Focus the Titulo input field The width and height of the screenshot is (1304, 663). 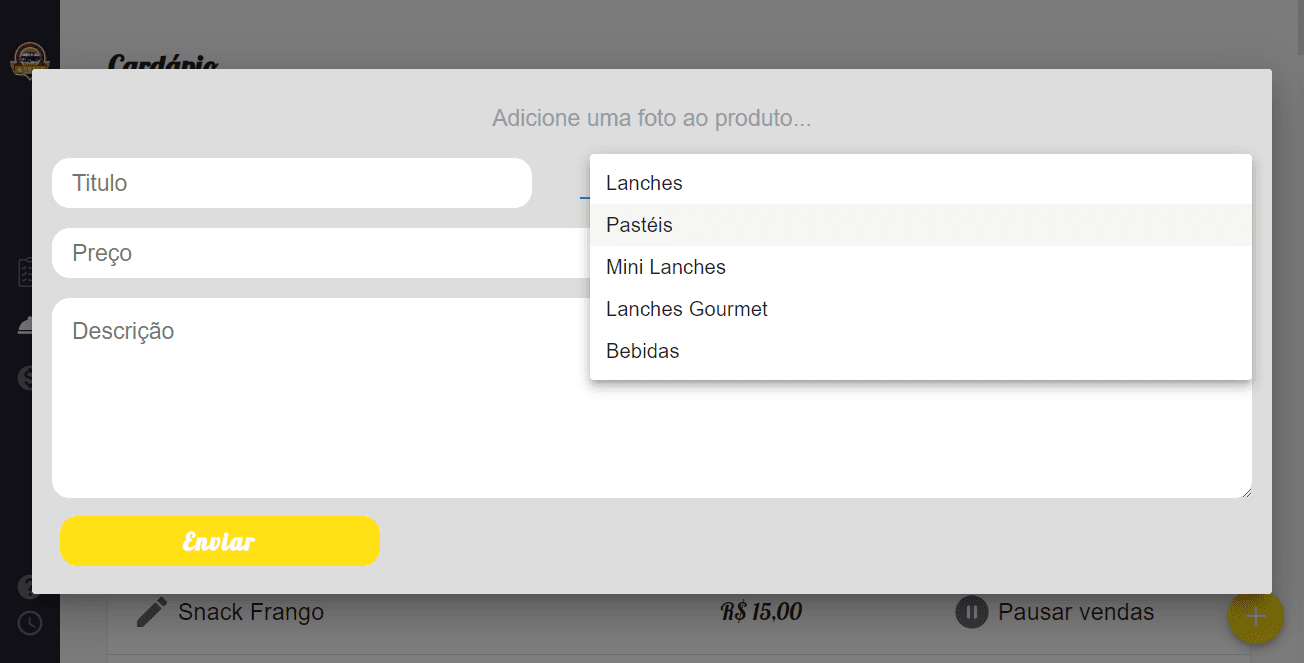[x=291, y=183]
